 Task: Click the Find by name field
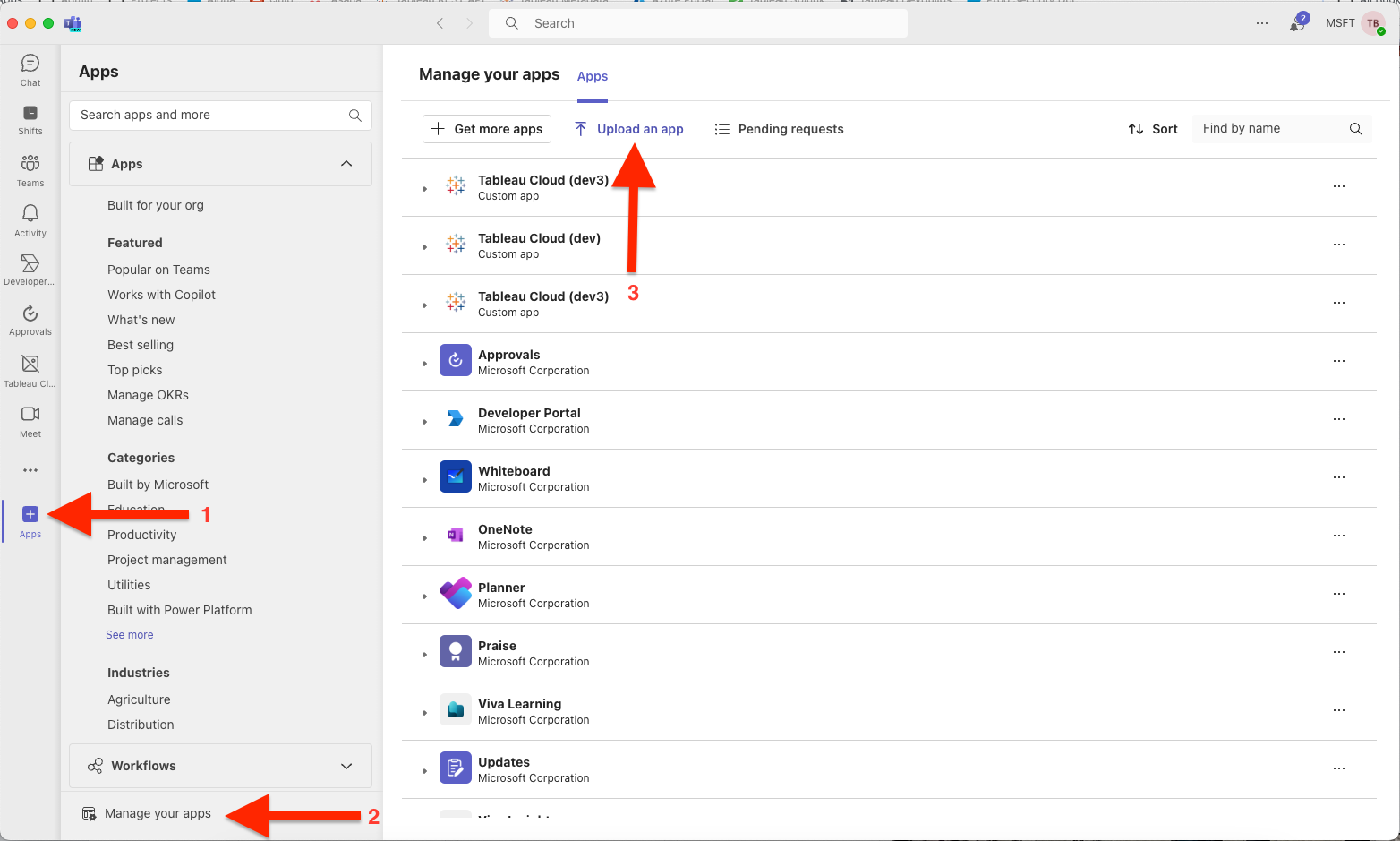(x=1282, y=129)
